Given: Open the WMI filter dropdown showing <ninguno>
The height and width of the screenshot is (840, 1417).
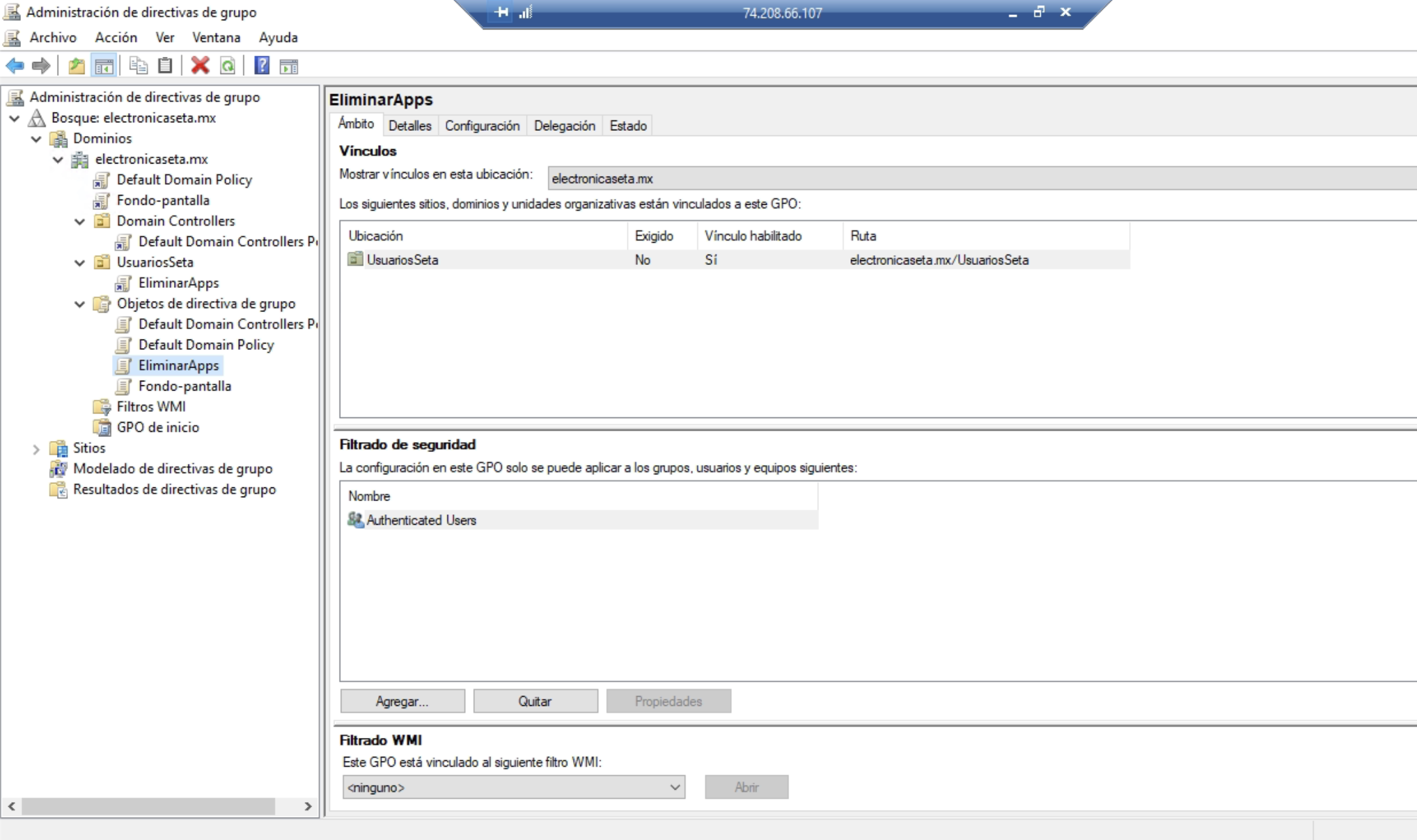Looking at the screenshot, I should [x=674, y=787].
